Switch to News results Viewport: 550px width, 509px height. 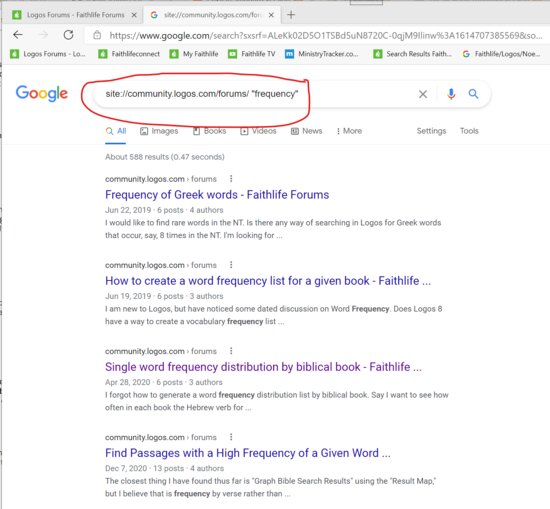307,131
